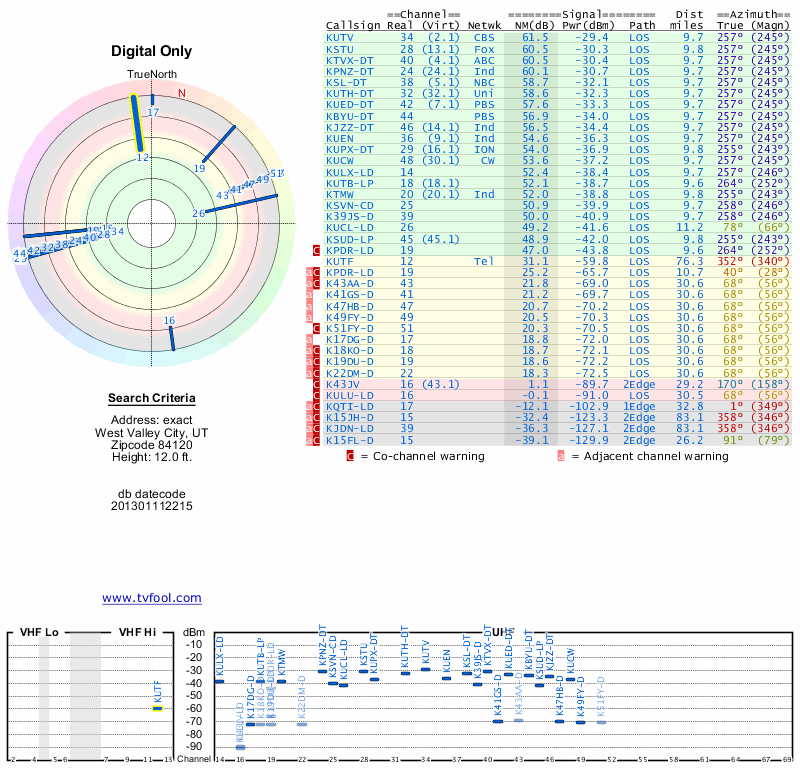Image resolution: width=800 pixels, height=768 pixels.
Task: Click the ION network cell
Action: coord(484,150)
